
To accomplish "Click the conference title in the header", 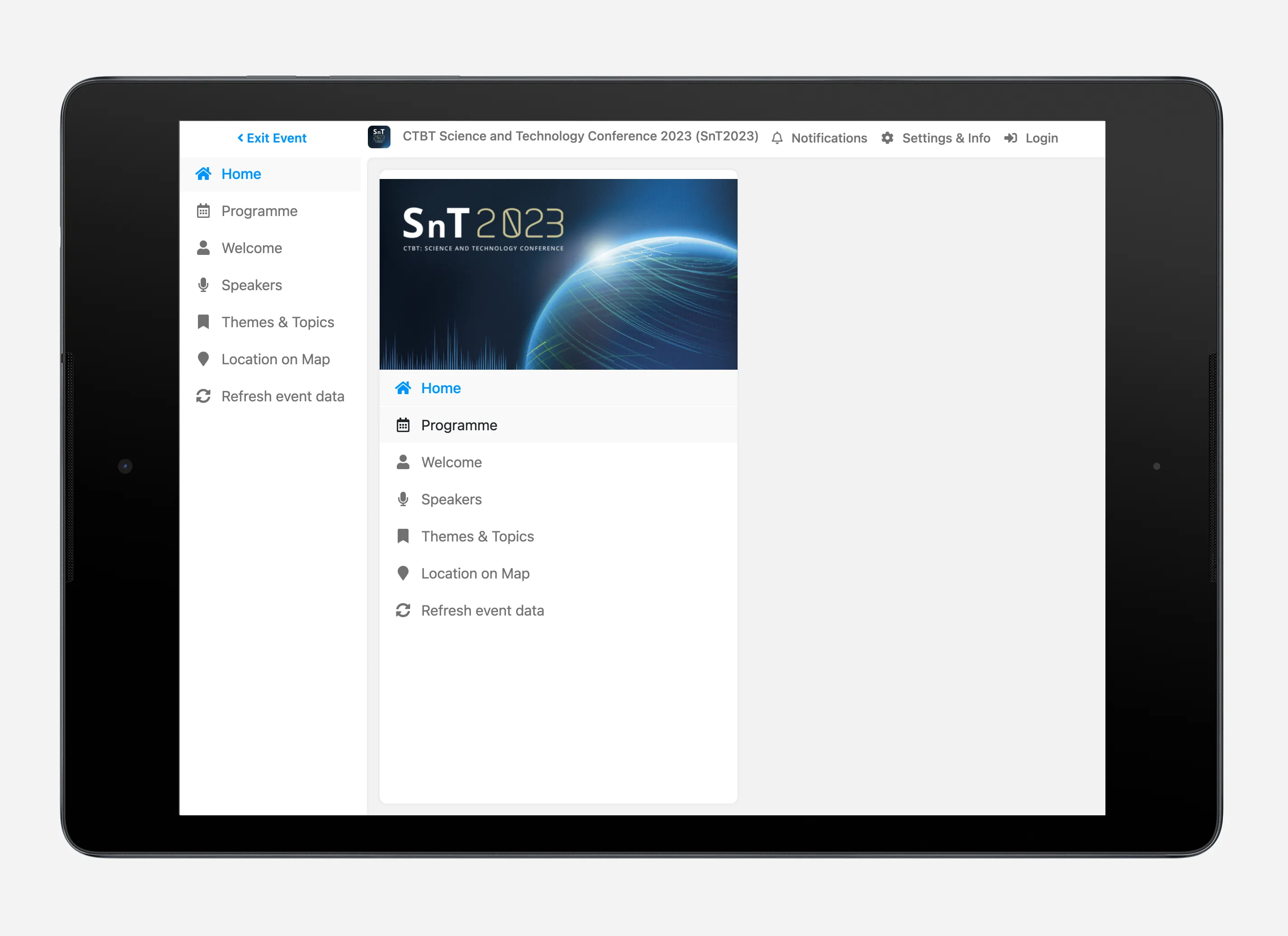I will (580, 136).
